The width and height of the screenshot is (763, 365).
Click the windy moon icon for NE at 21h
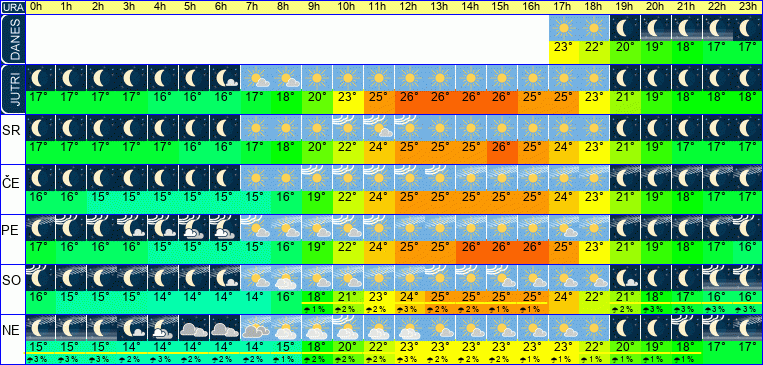(687, 328)
